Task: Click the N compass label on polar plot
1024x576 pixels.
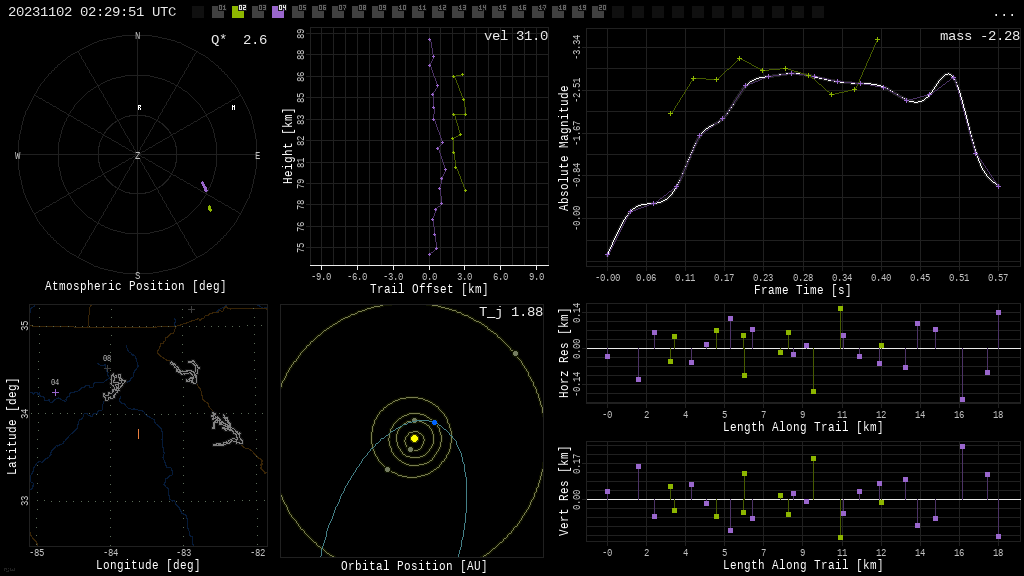Action: [x=137, y=36]
